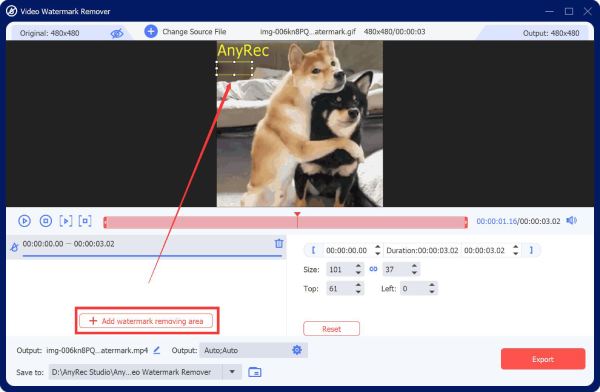Click the right trim handle of the timeline
This screenshot has width=600, height=392.
(466, 222)
